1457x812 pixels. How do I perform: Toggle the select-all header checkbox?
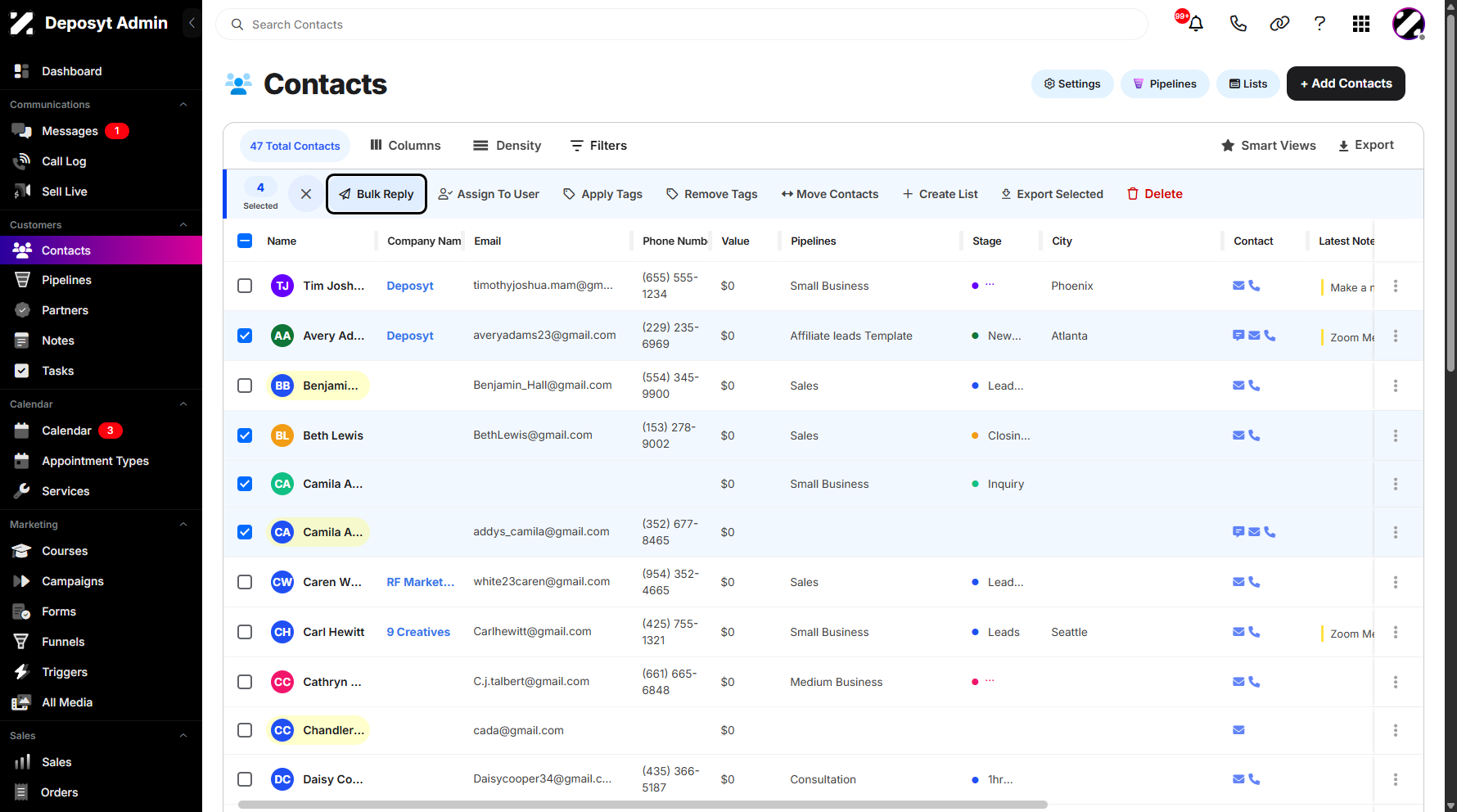coord(245,241)
